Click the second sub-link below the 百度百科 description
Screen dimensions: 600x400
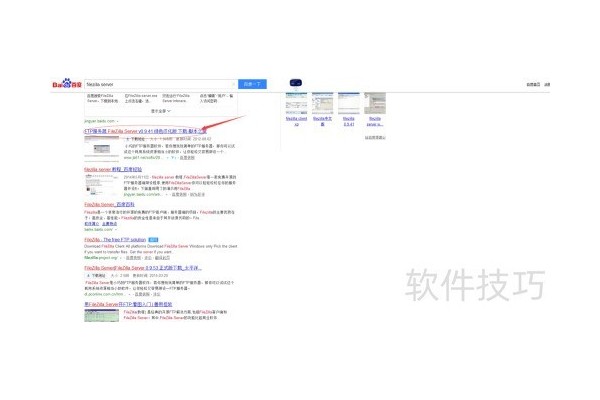click(109, 224)
